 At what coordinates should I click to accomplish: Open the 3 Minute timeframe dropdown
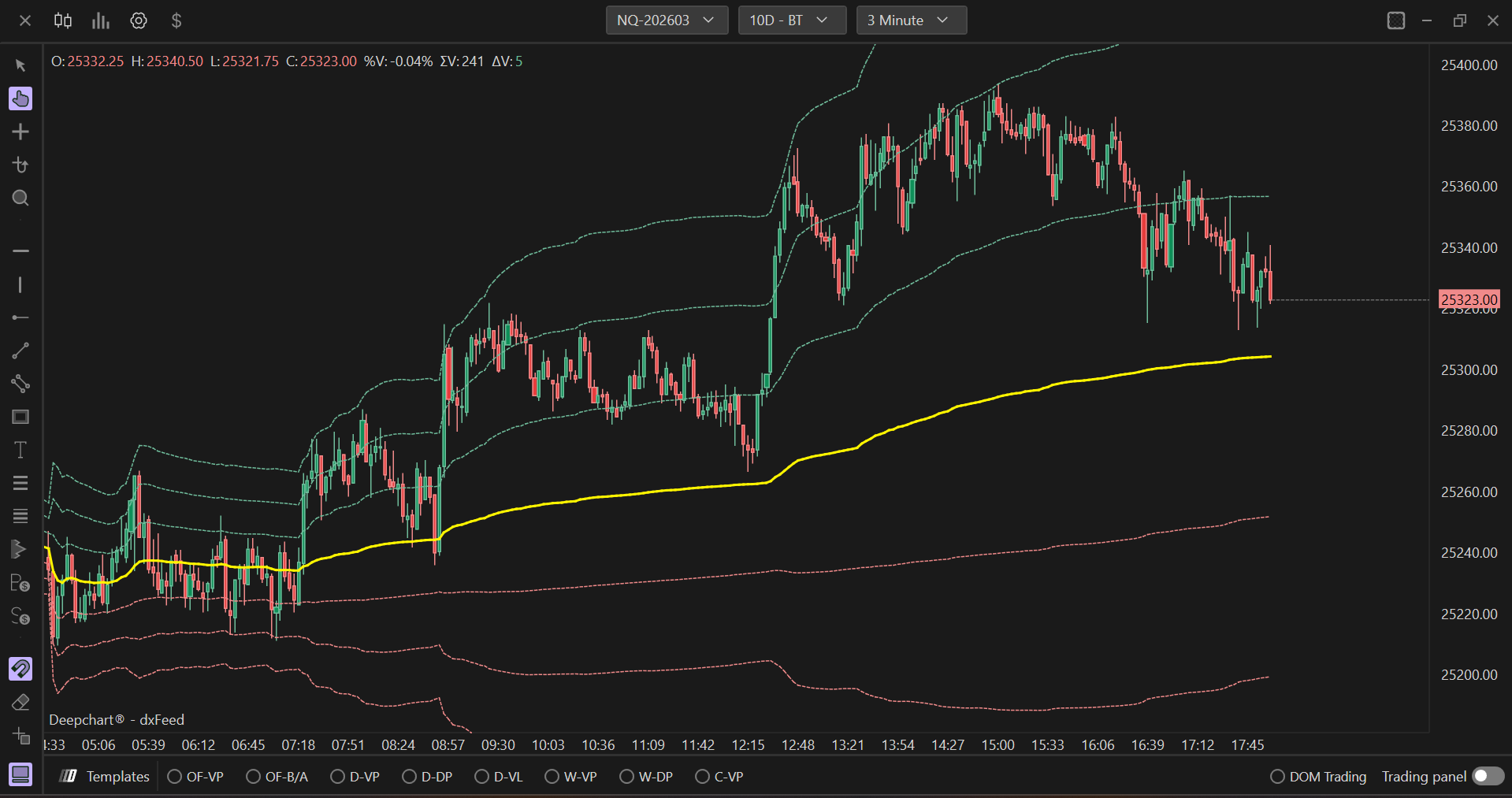click(x=911, y=20)
